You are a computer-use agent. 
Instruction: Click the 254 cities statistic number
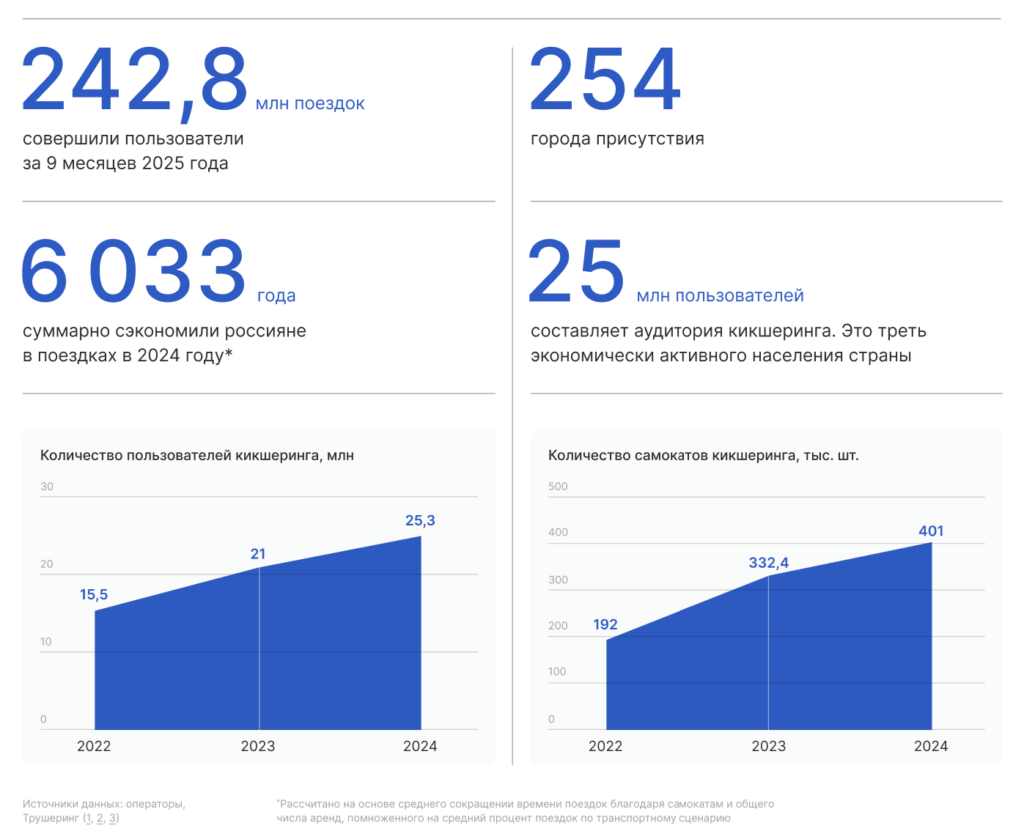click(604, 81)
